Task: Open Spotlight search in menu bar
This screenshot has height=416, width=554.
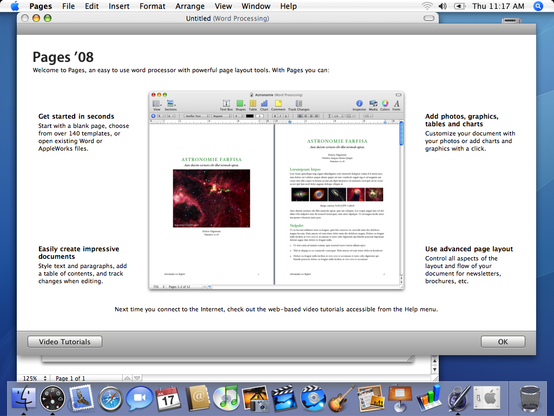Action: tap(538, 6)
